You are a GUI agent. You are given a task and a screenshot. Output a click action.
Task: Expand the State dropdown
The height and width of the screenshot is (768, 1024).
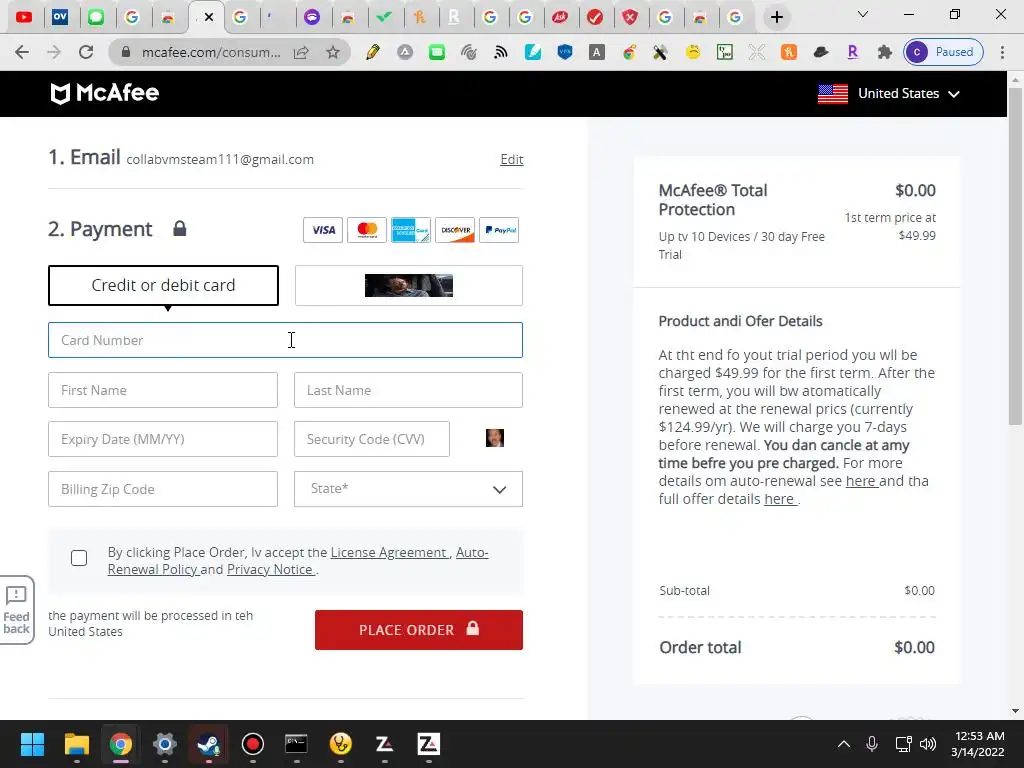pyautogui.click(x=408, y=489)
